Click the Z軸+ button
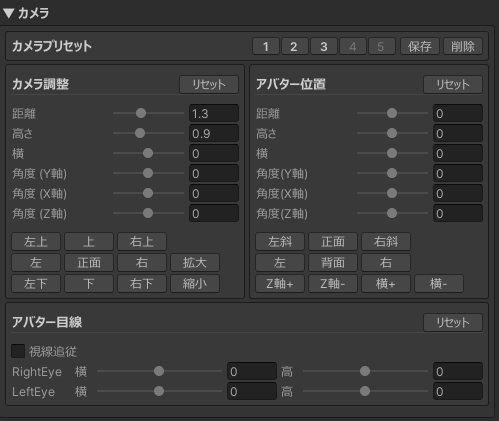 [x=280, y=284]
